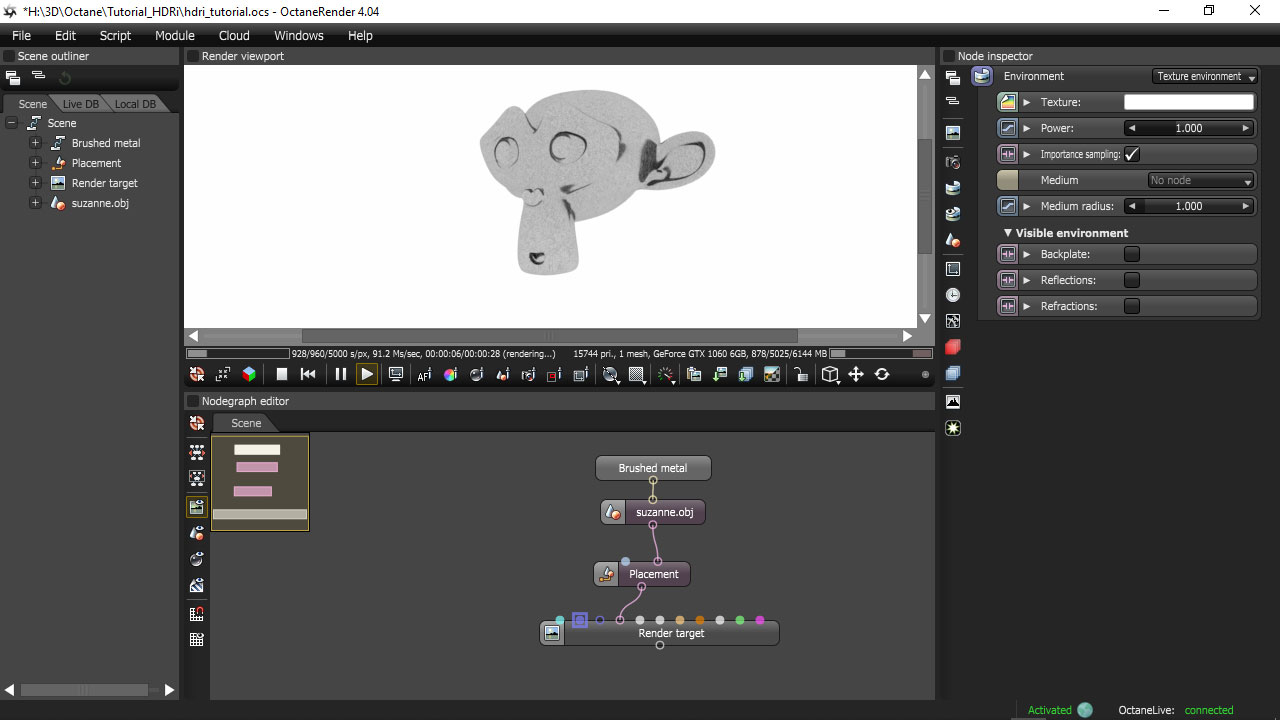Collapse the Visible environment section
Image resolution: width=1280 pixels, height=720 pixels.
(1008, 233)
